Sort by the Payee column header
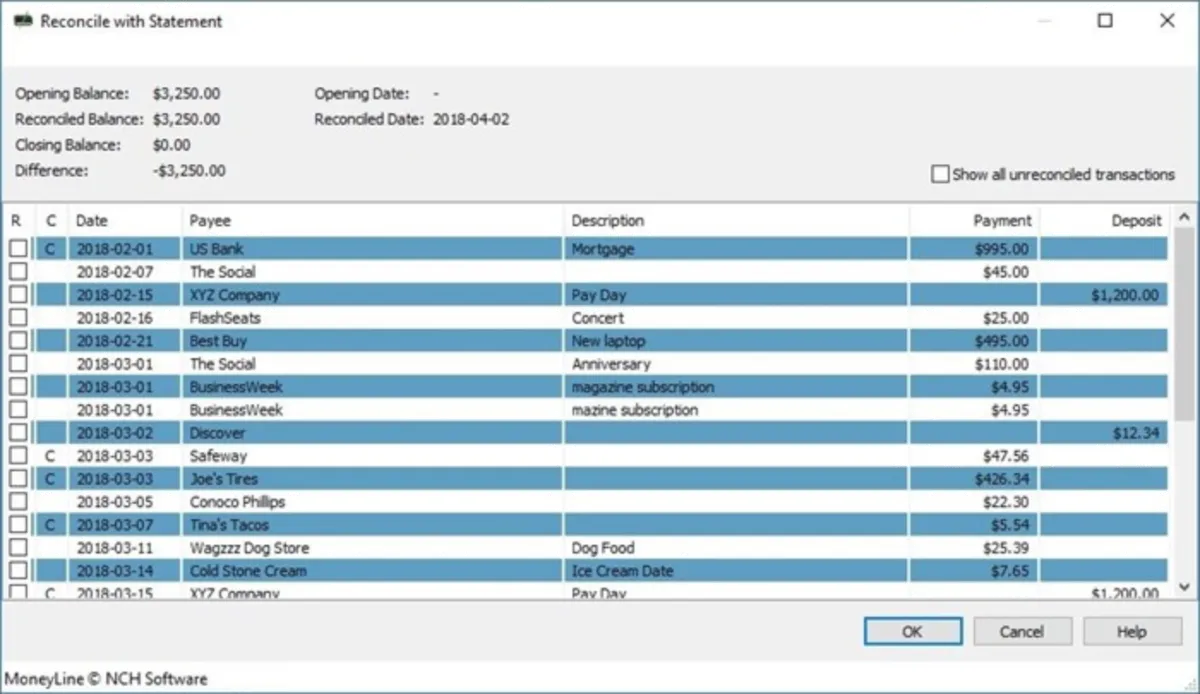 (373, 220)
